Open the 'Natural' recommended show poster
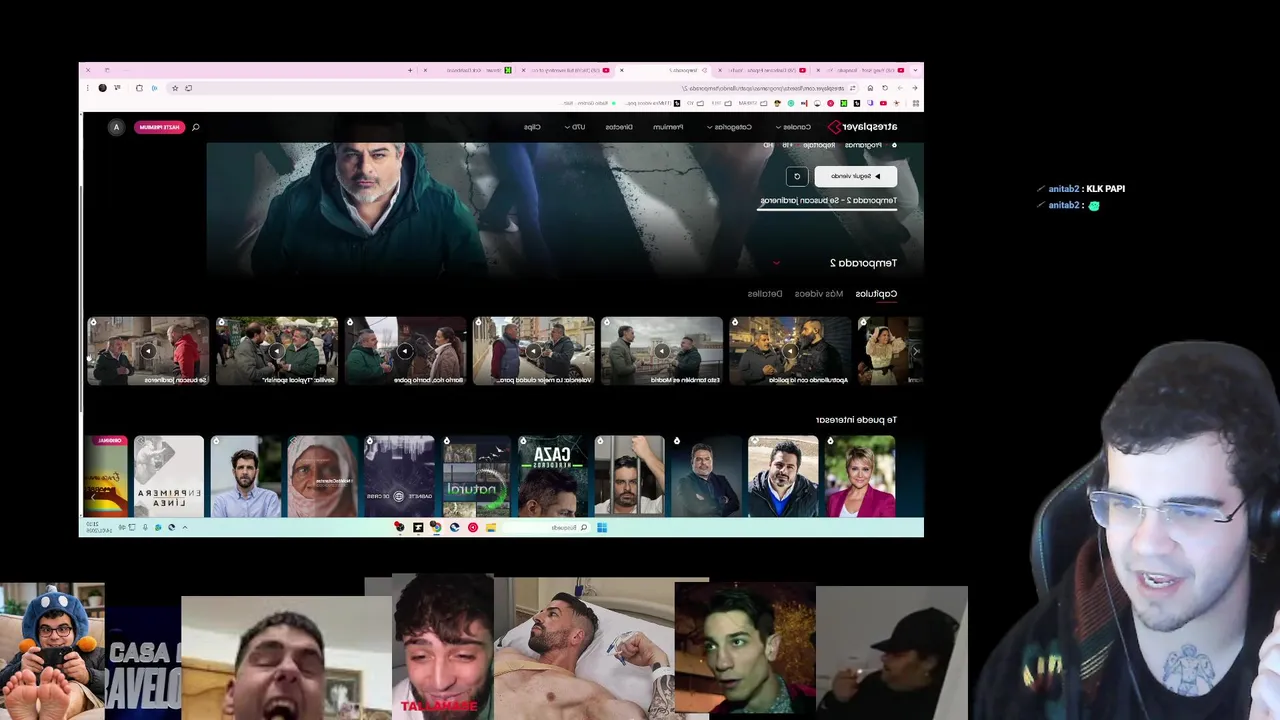Image resolution: width=1280 pixels, height=720 pixels. tap(476, 476)
